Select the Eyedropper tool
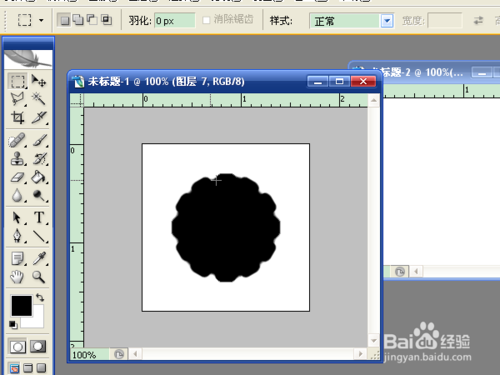 coord(39,258)
